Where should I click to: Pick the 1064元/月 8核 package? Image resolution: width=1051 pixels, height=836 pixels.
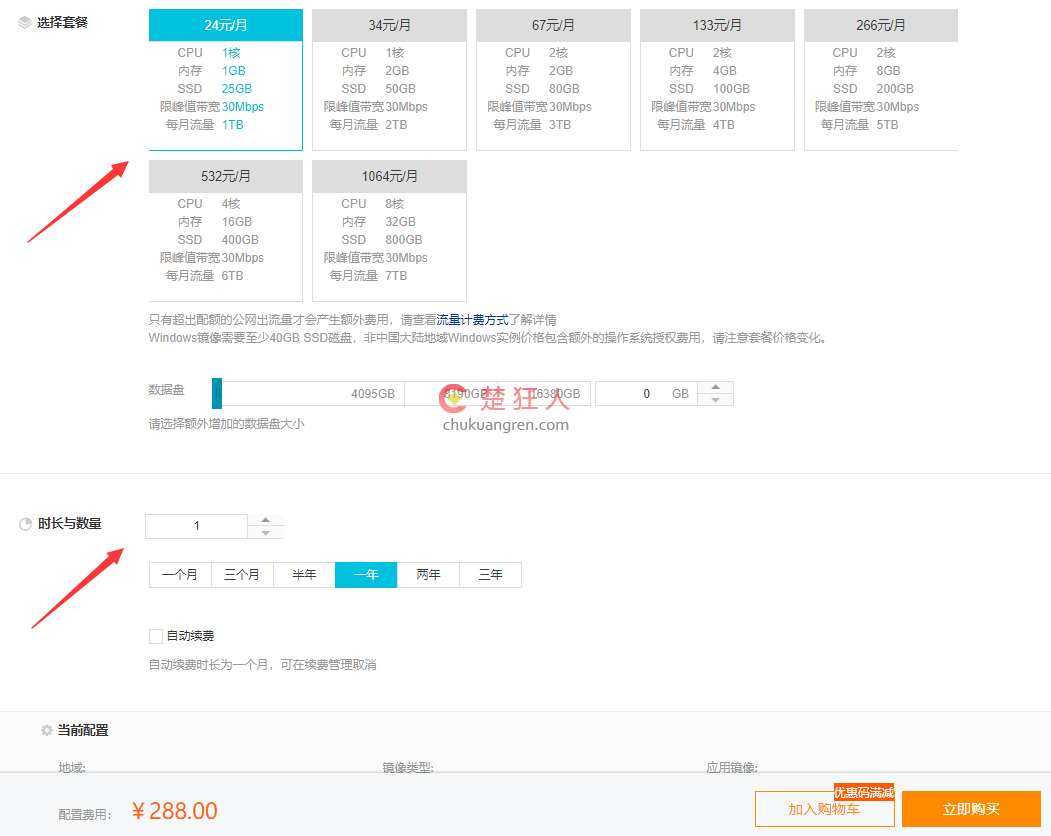click(389, 231)
